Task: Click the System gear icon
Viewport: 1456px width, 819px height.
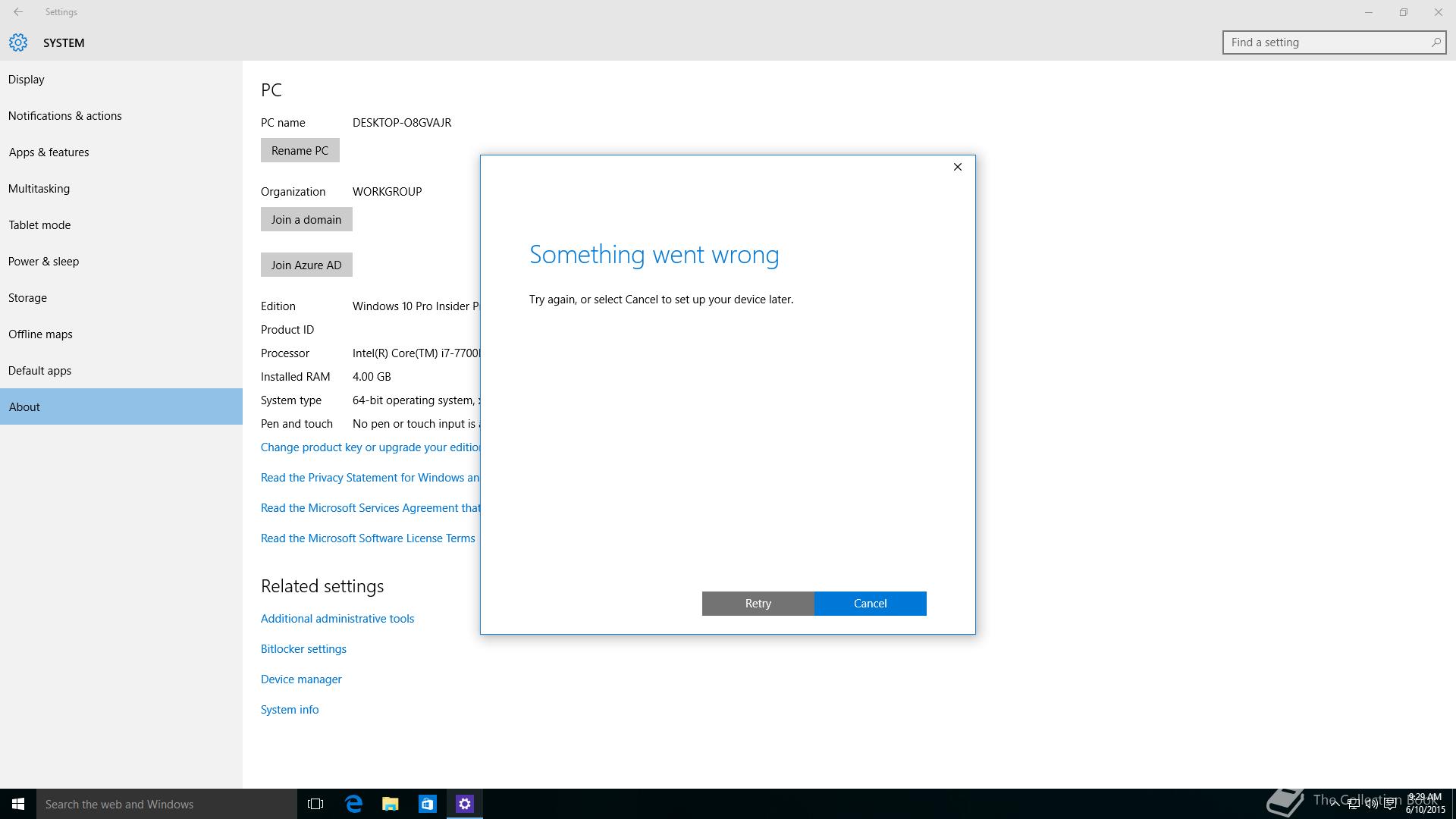Action: [x=18, y=42]
